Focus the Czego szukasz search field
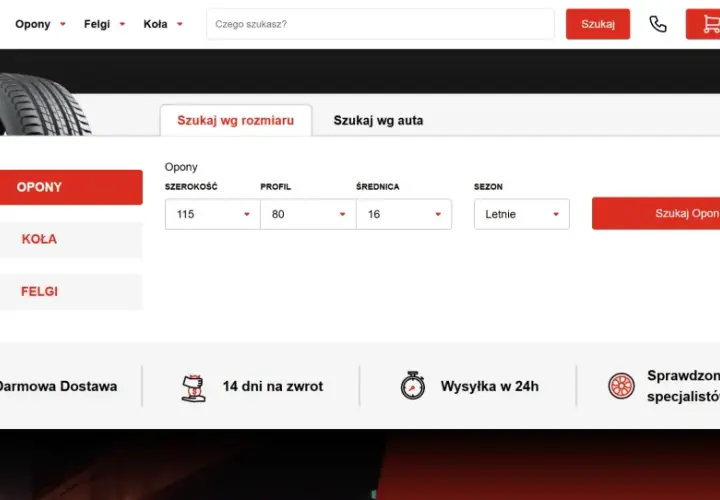This screenshot has height=500, width=720. (x=381, y=24)
